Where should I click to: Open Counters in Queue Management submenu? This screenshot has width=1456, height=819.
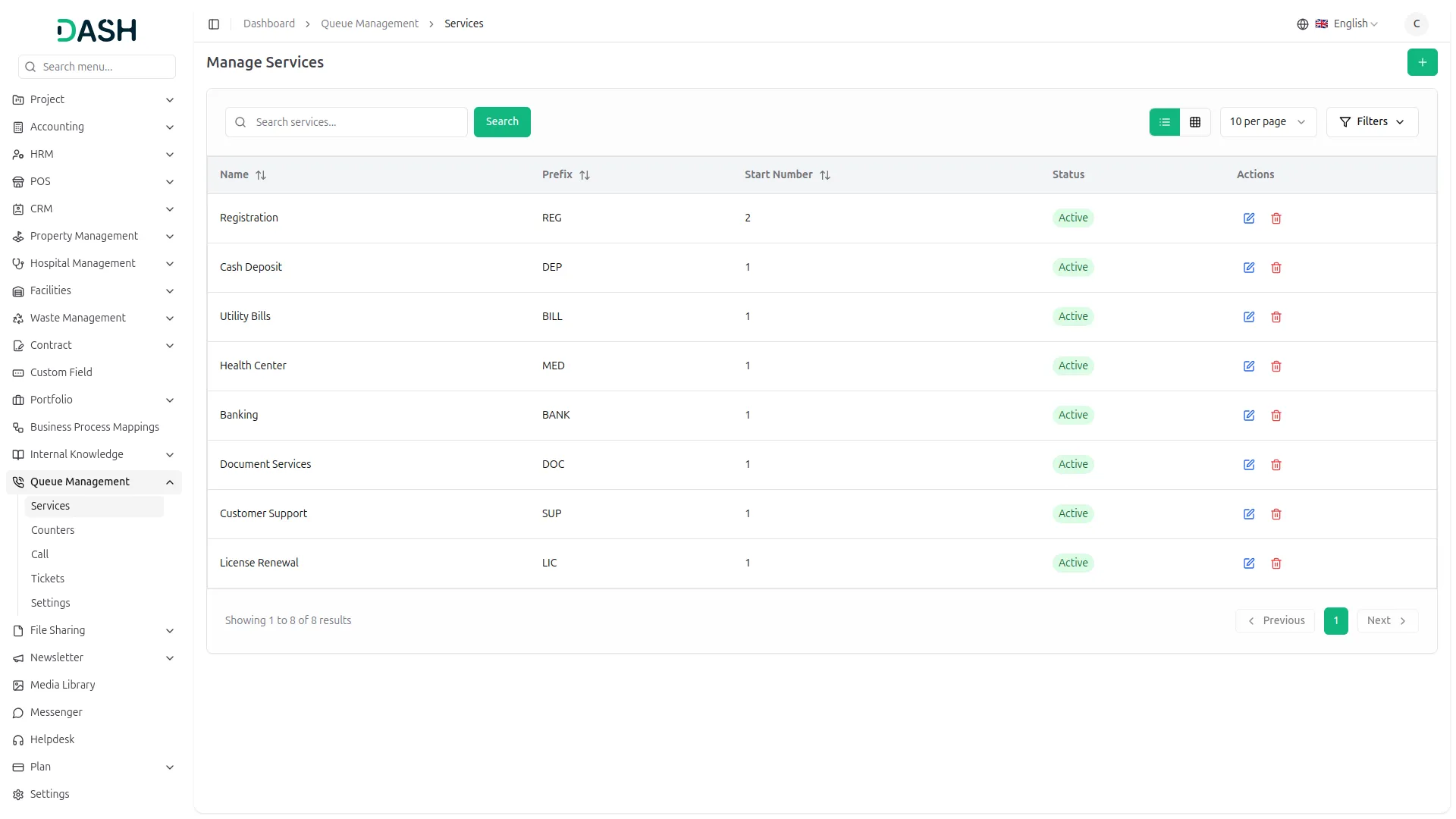(x=53, y=530)
